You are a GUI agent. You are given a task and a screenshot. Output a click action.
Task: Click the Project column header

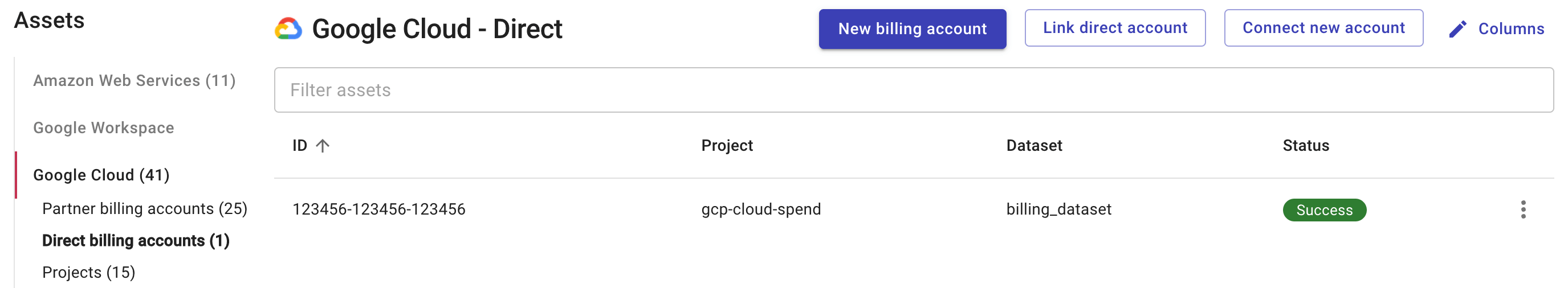[727, 146]
